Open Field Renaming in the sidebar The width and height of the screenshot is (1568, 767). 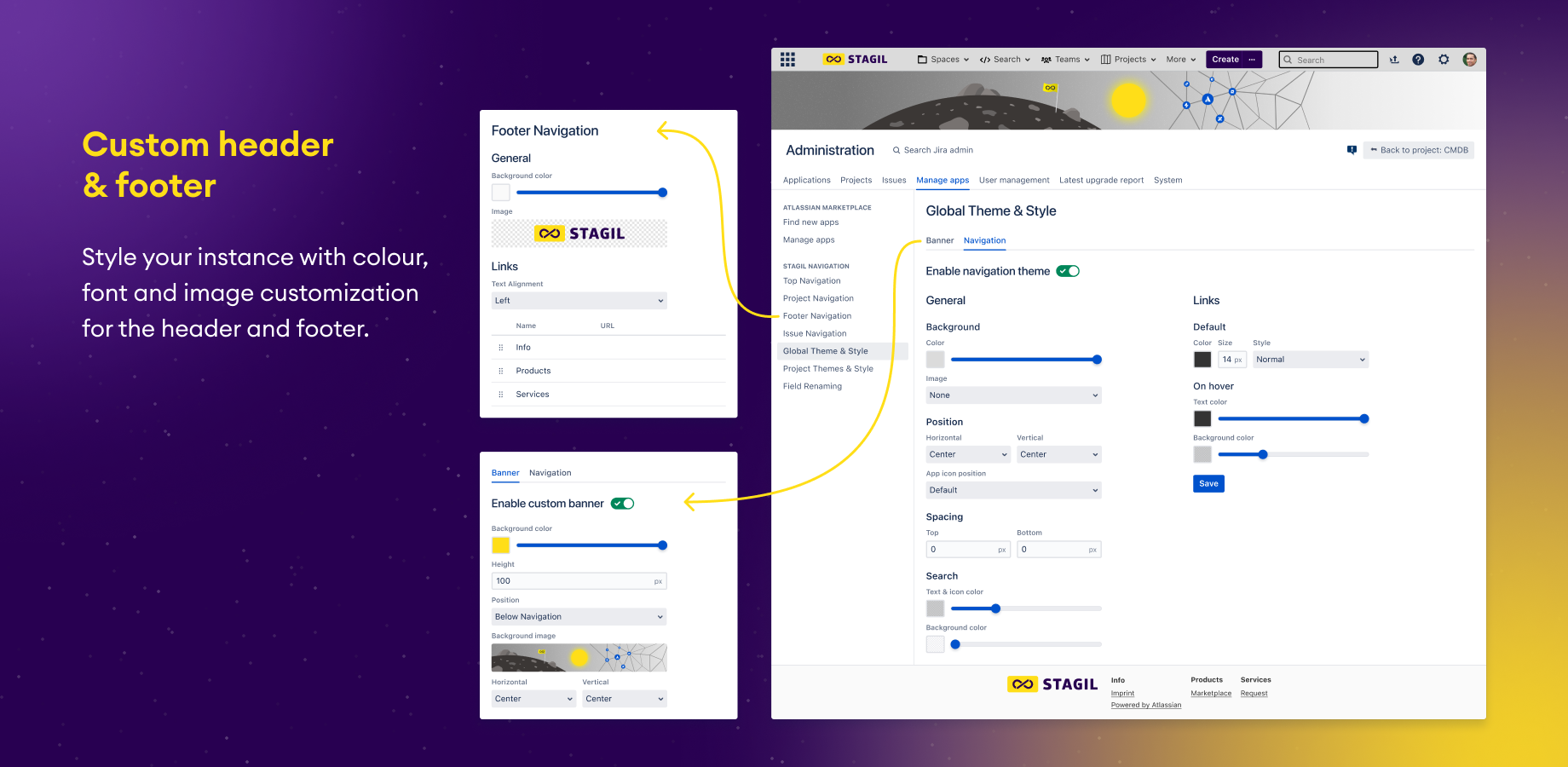click(x=812, y=387)
